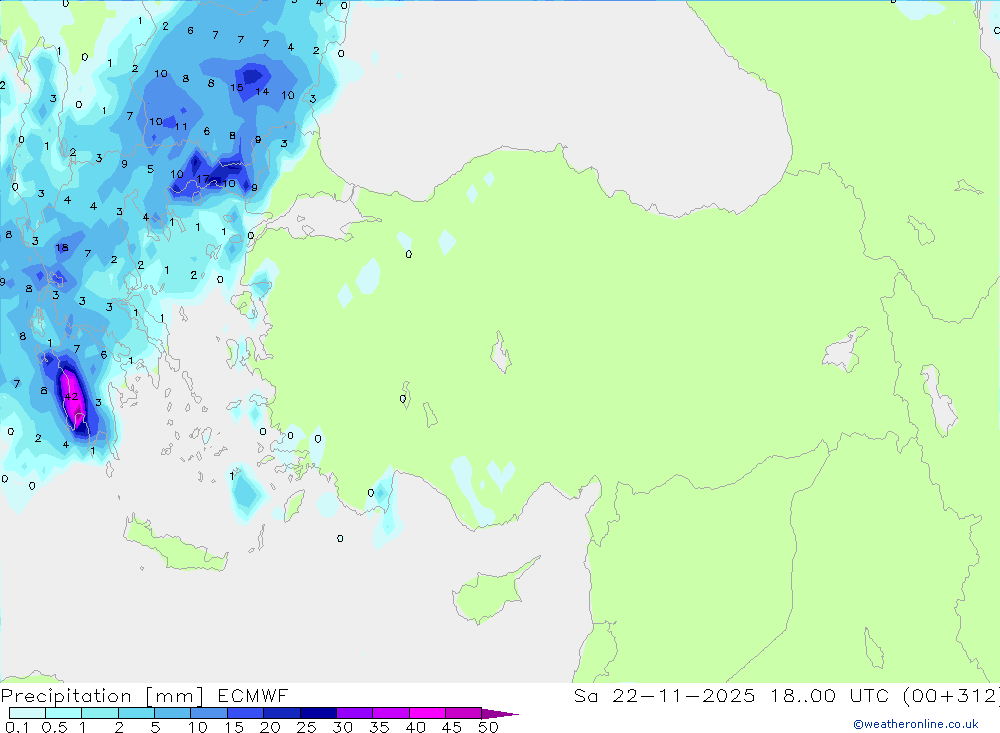Click the 'Sa 22-11-2025 18..00 UTC' timestamp
1000x733 pixels.
tap(732, 695)
